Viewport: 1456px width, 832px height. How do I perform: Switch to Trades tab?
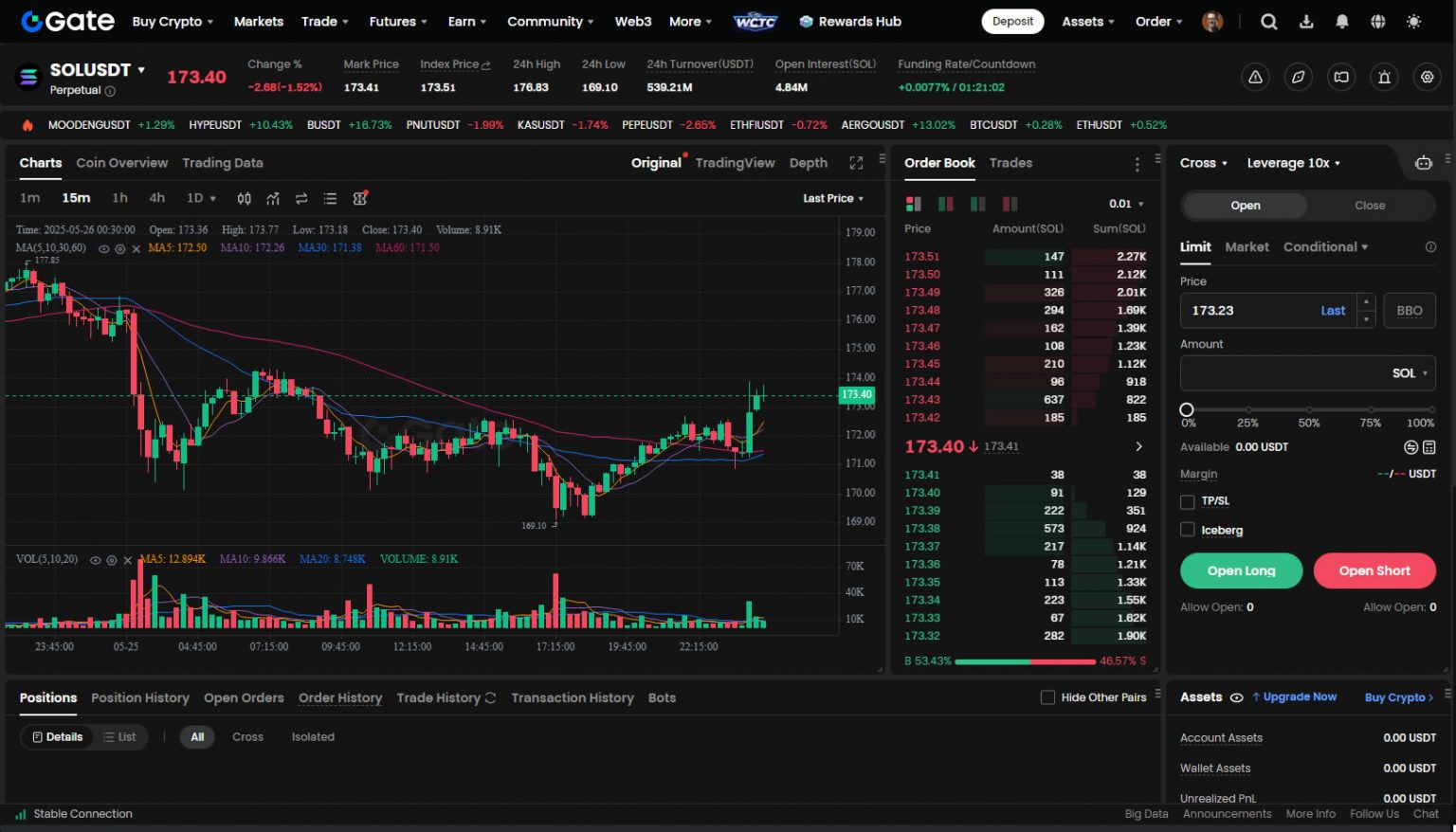(x=1010, y=163)
